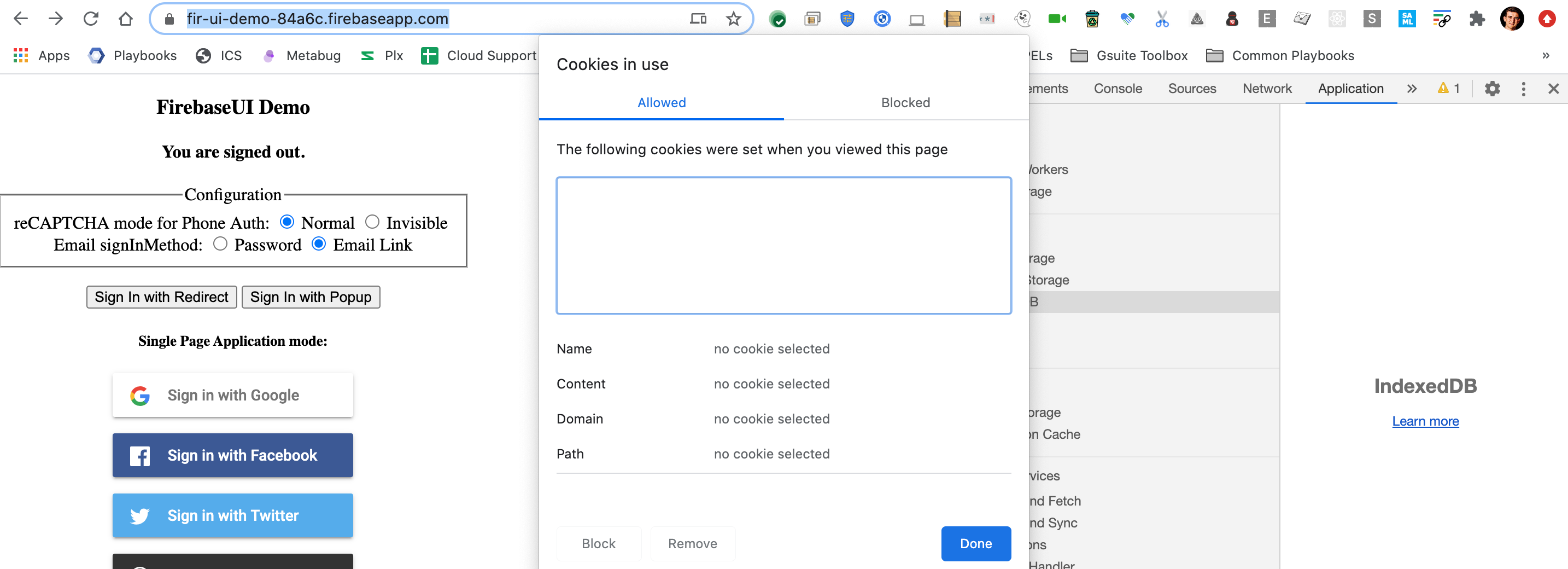Image resolution: width=1568 pixels, height=569 pixels.
Task: Open the Metabug bookmark
Action: (x=302, y=56)
